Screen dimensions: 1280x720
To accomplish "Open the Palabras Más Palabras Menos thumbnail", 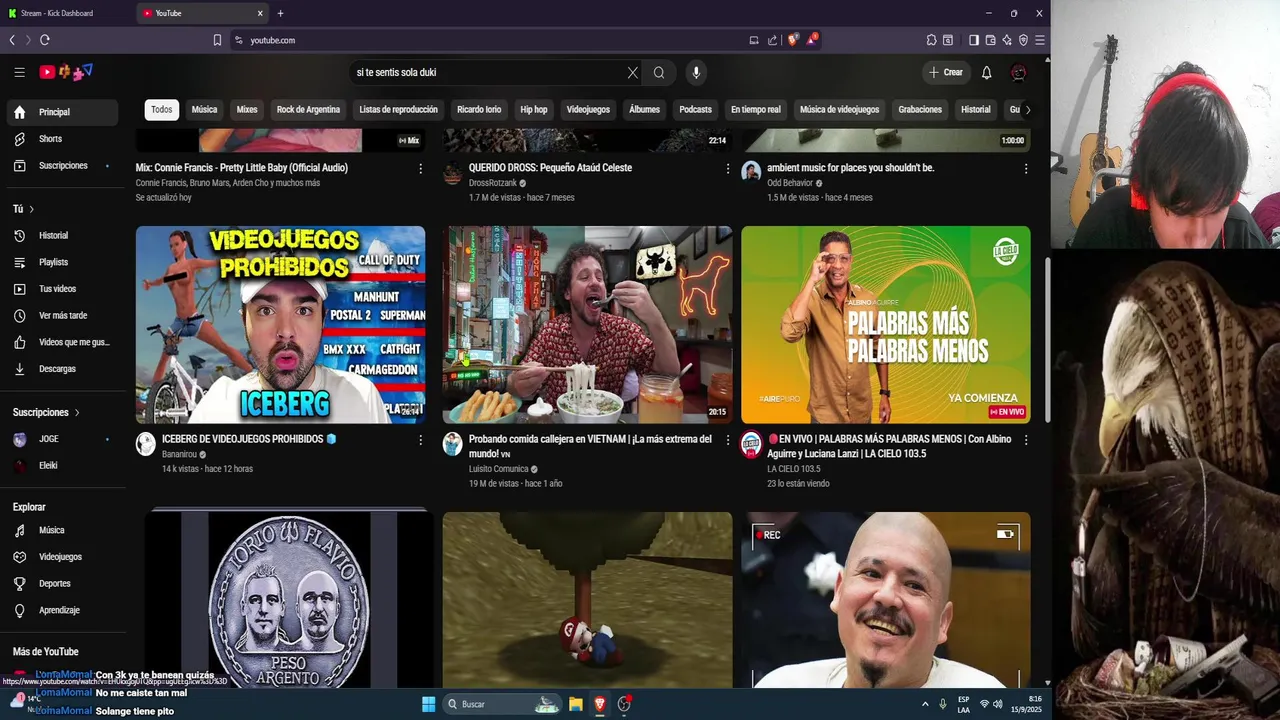I will tap(885, 324).
